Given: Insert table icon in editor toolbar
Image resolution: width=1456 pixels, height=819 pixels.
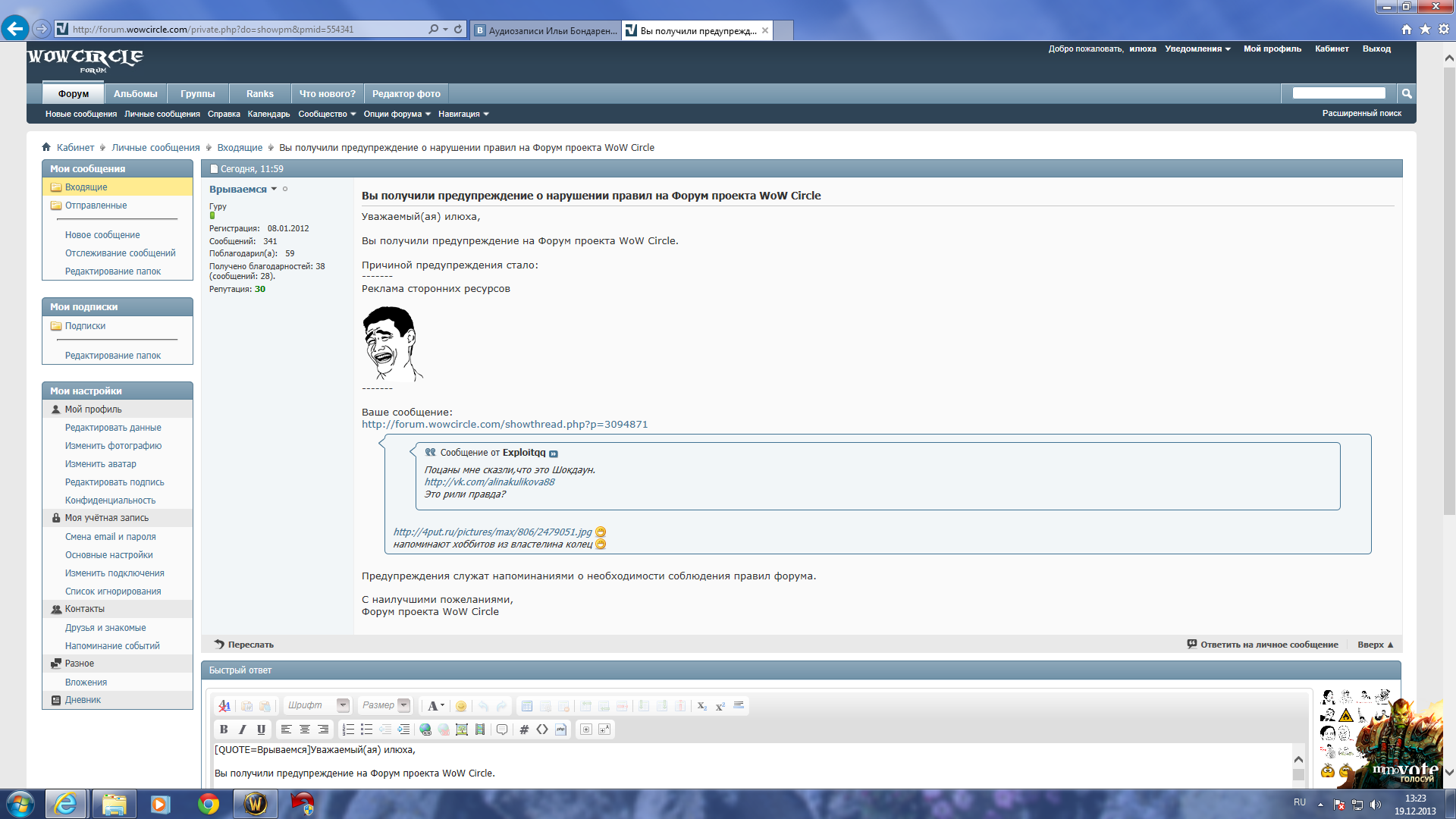Looking at the screenshot, I should (527, 706).
